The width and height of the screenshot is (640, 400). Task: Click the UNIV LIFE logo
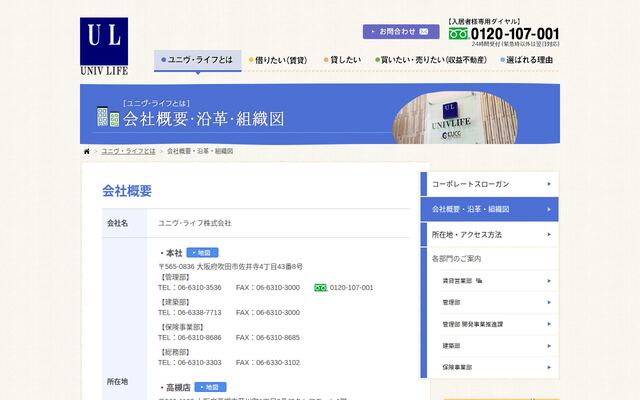[104, 47]
